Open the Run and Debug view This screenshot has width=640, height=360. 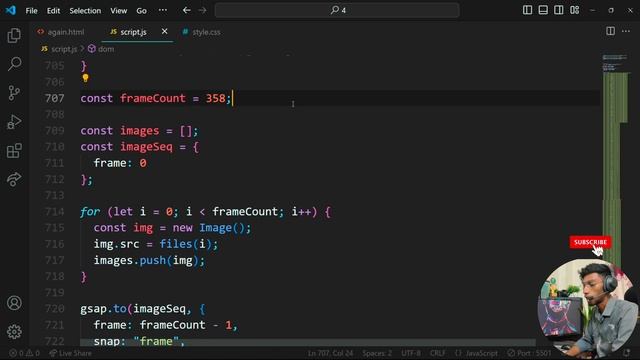pyautogui.click(x=14, y=122)
